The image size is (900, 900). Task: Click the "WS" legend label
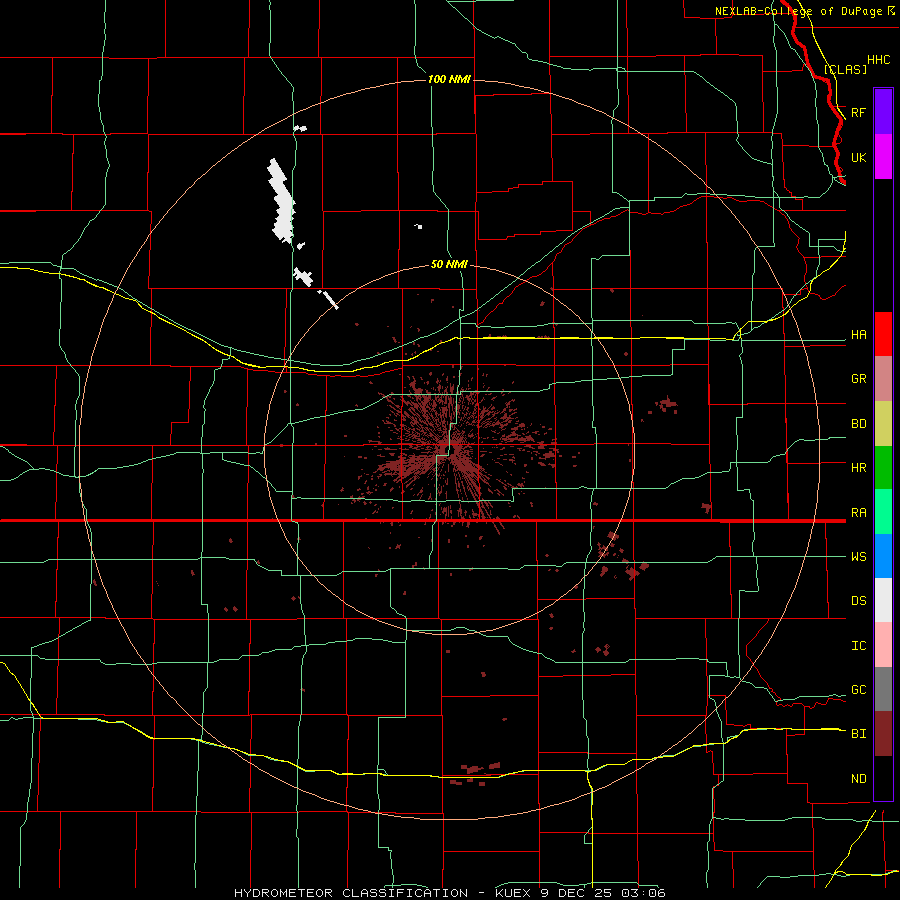(x=858, y=557)
